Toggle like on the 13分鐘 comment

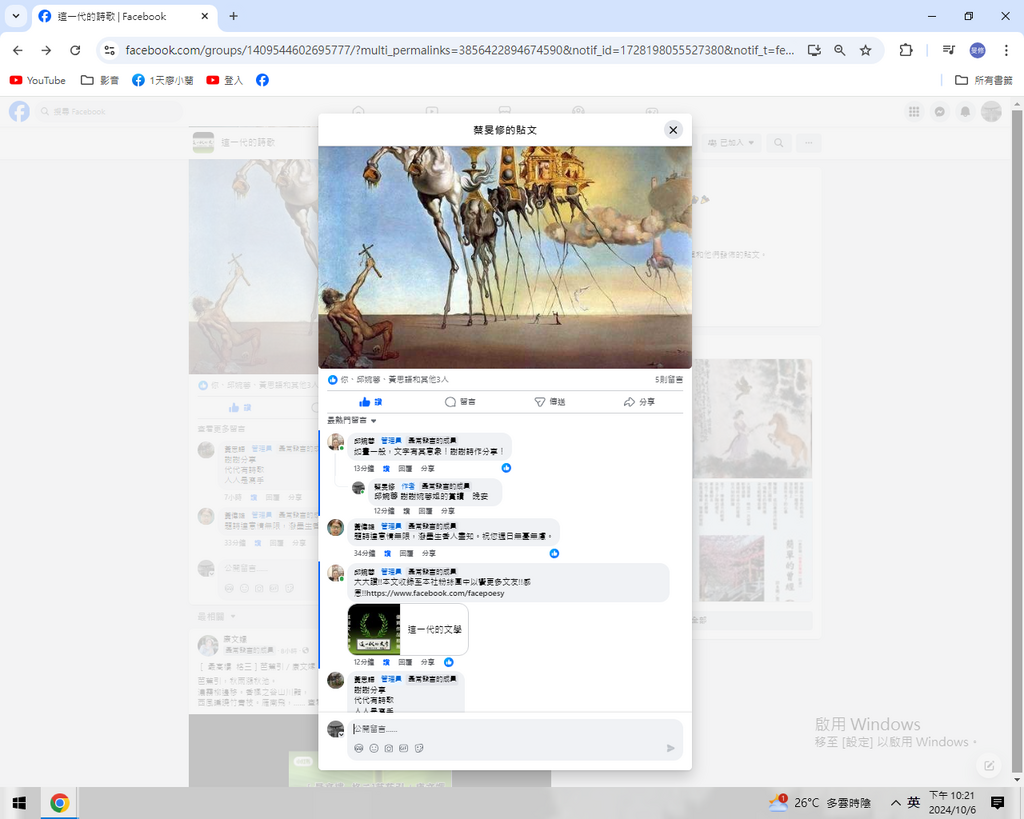386,468
